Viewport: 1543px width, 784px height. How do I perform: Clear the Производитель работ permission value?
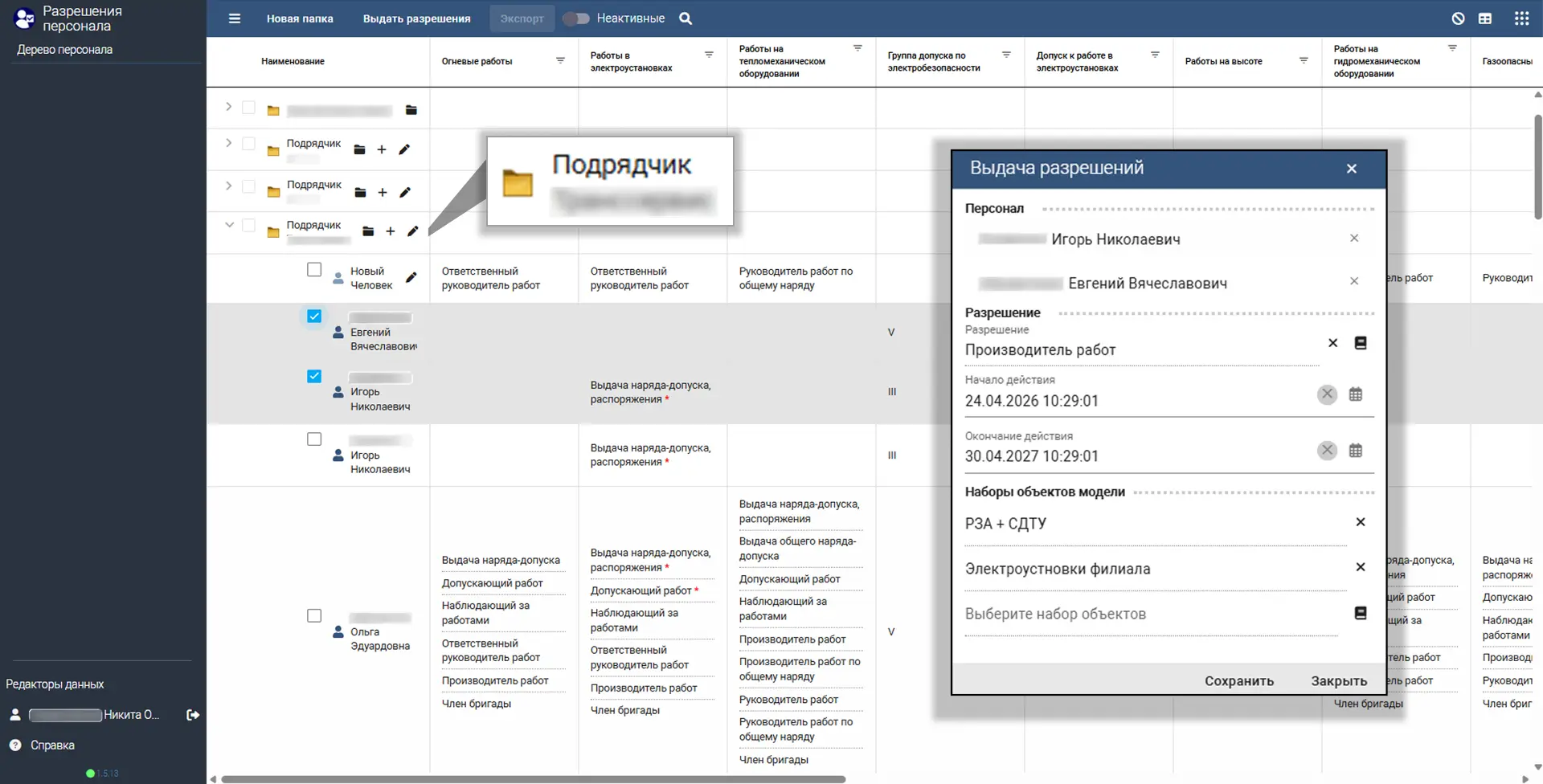point(1333,343)
